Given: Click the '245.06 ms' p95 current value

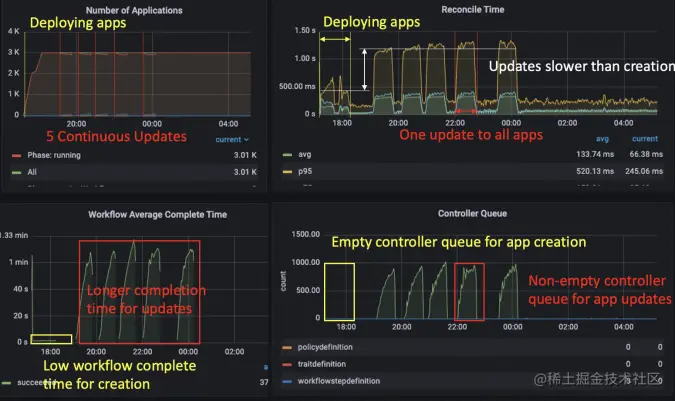Looking at the screenshot, I should point(644,171).
